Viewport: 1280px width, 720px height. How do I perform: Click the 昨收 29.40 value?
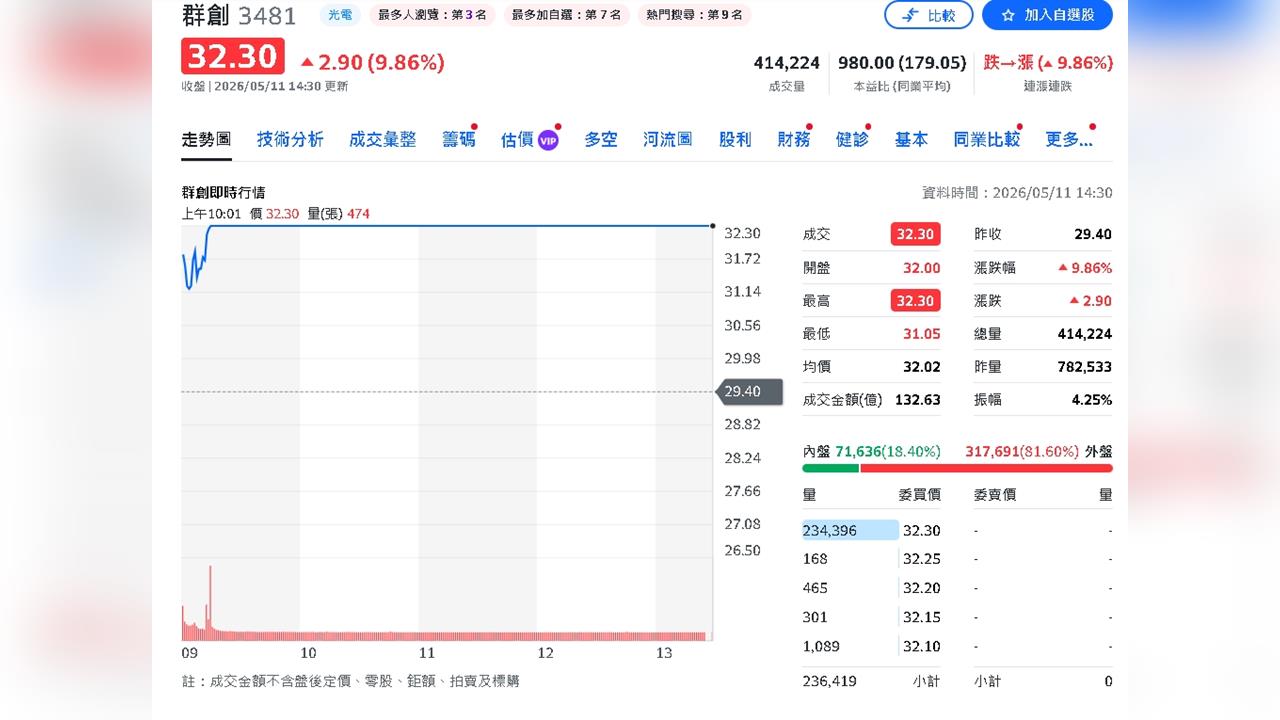[x=1093, y=234]
